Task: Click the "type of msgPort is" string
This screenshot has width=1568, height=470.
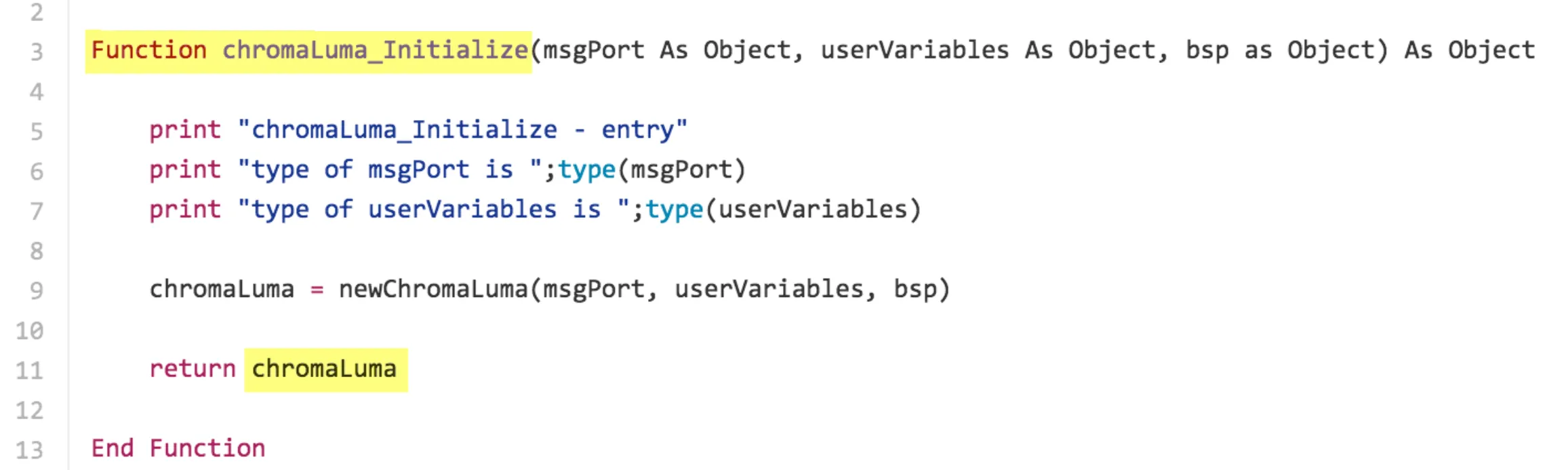Action: (x=390, y=170)
